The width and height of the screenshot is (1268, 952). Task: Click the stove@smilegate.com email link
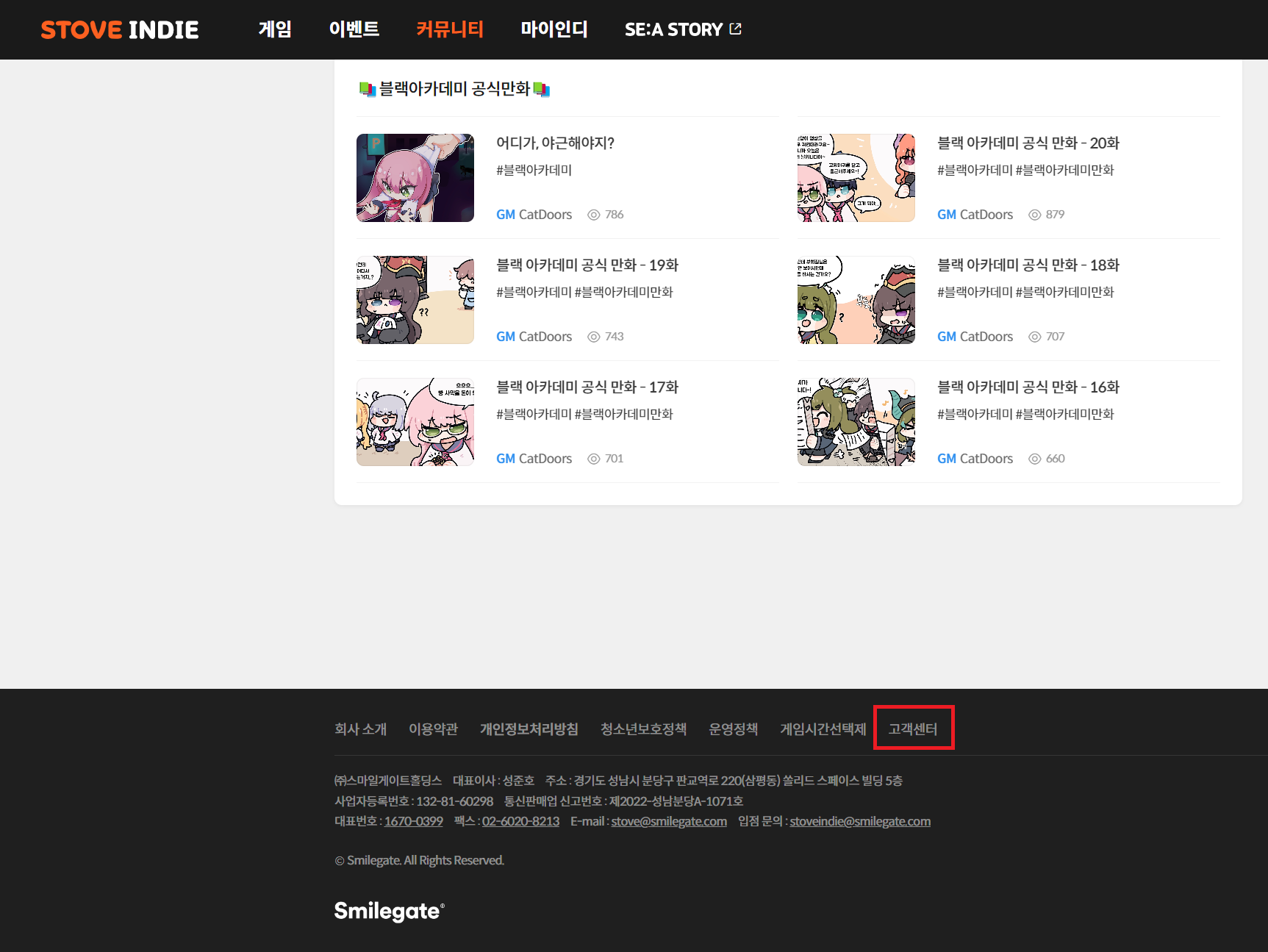pyautogui.click(x=668, y=821)
